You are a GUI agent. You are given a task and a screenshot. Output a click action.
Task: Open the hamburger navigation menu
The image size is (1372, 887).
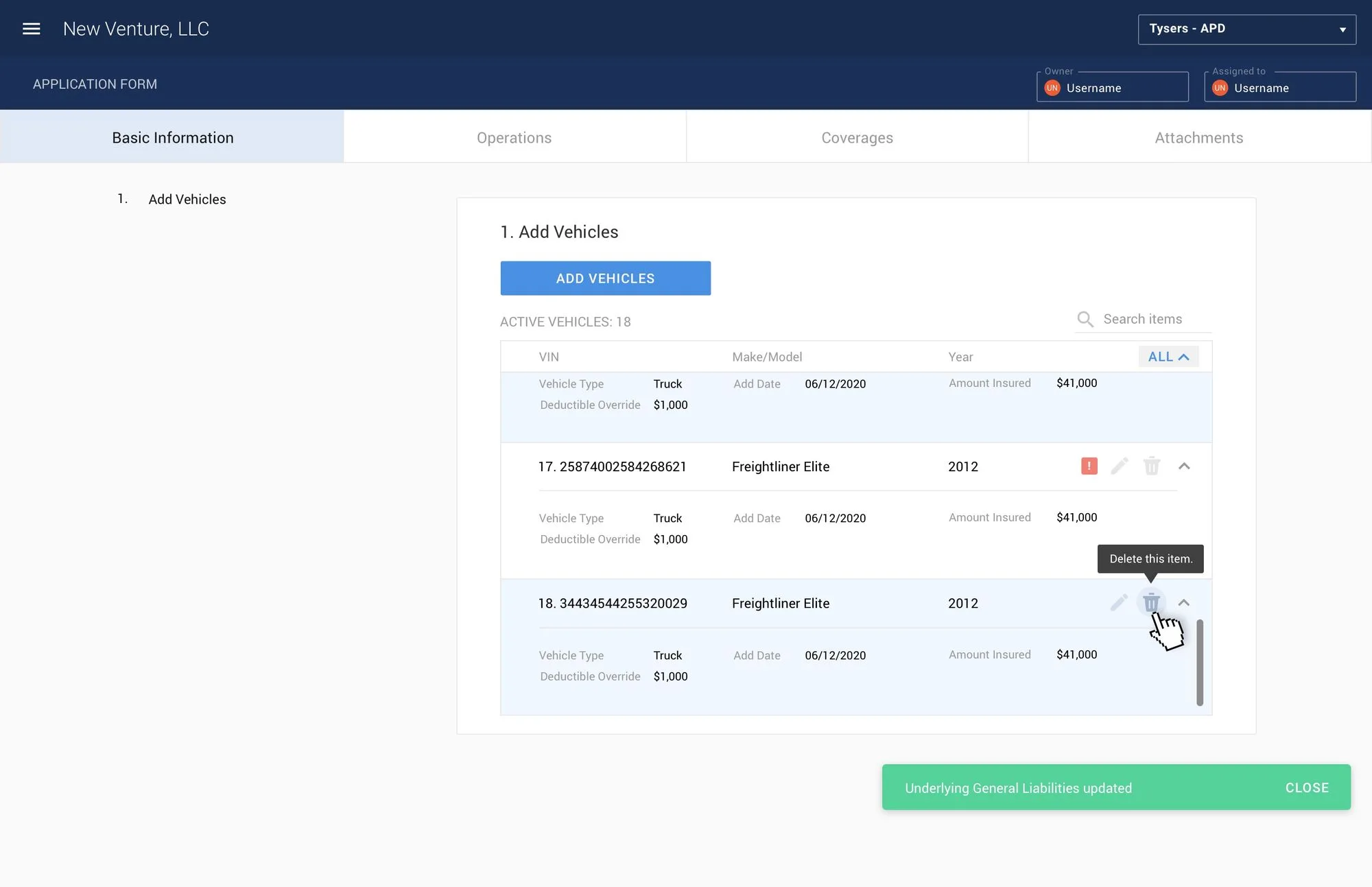(32, 29)
